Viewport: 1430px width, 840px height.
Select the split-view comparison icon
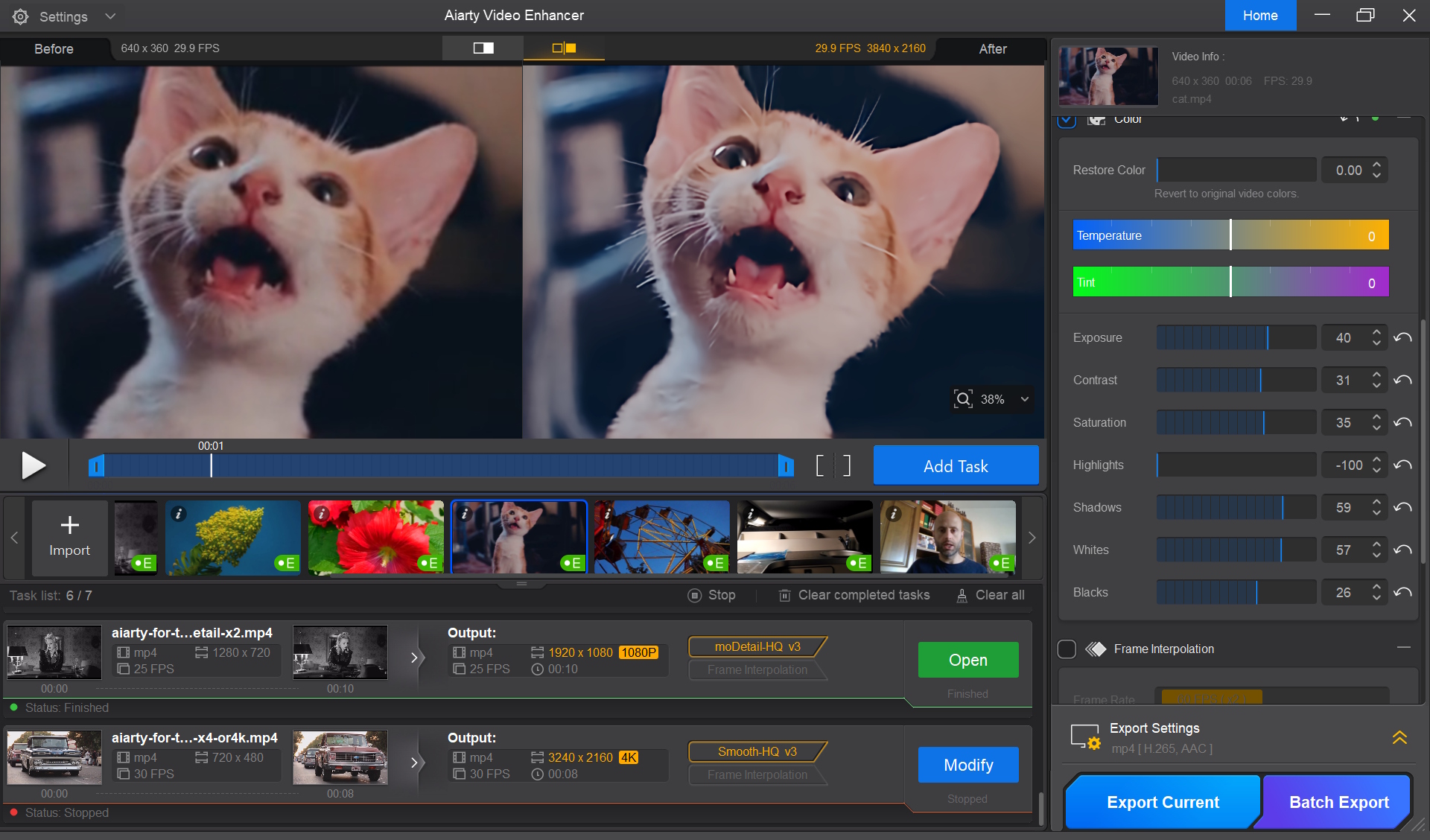pyautogui.click(x=564, y=48)
